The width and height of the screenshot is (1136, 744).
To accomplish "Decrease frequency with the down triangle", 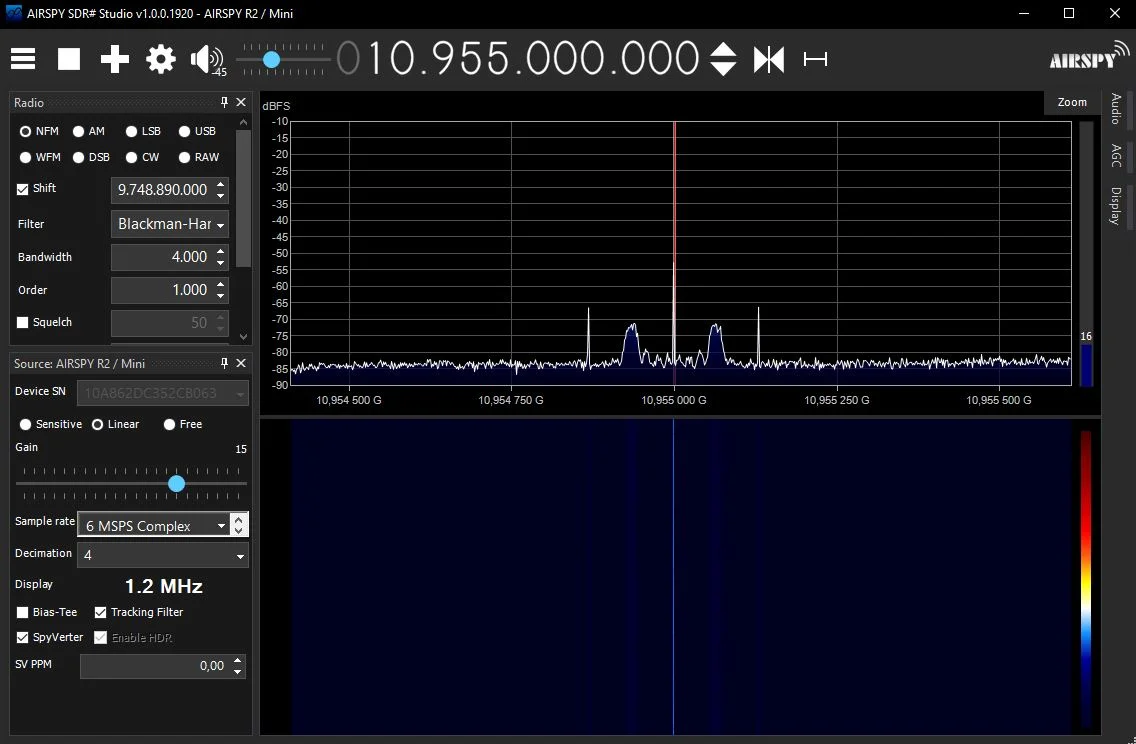I will 723,68.
